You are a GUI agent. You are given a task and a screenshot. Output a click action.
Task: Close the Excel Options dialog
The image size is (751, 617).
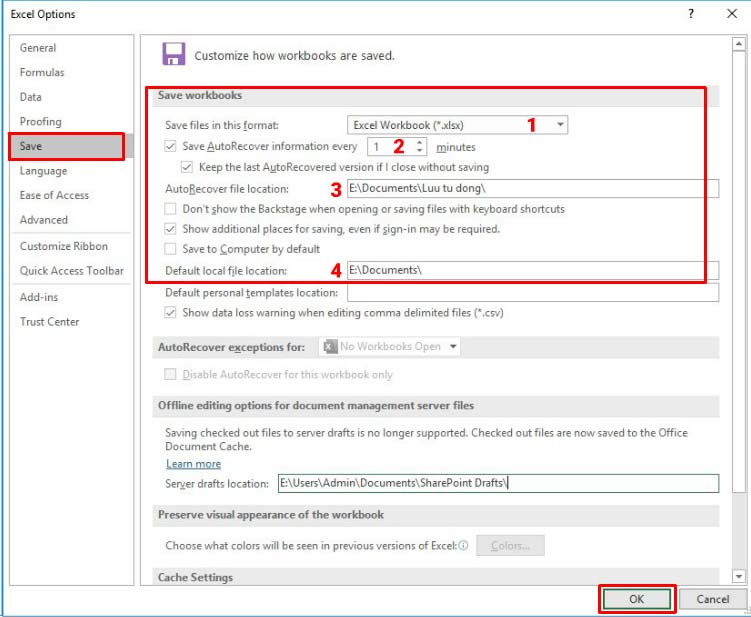732,14
